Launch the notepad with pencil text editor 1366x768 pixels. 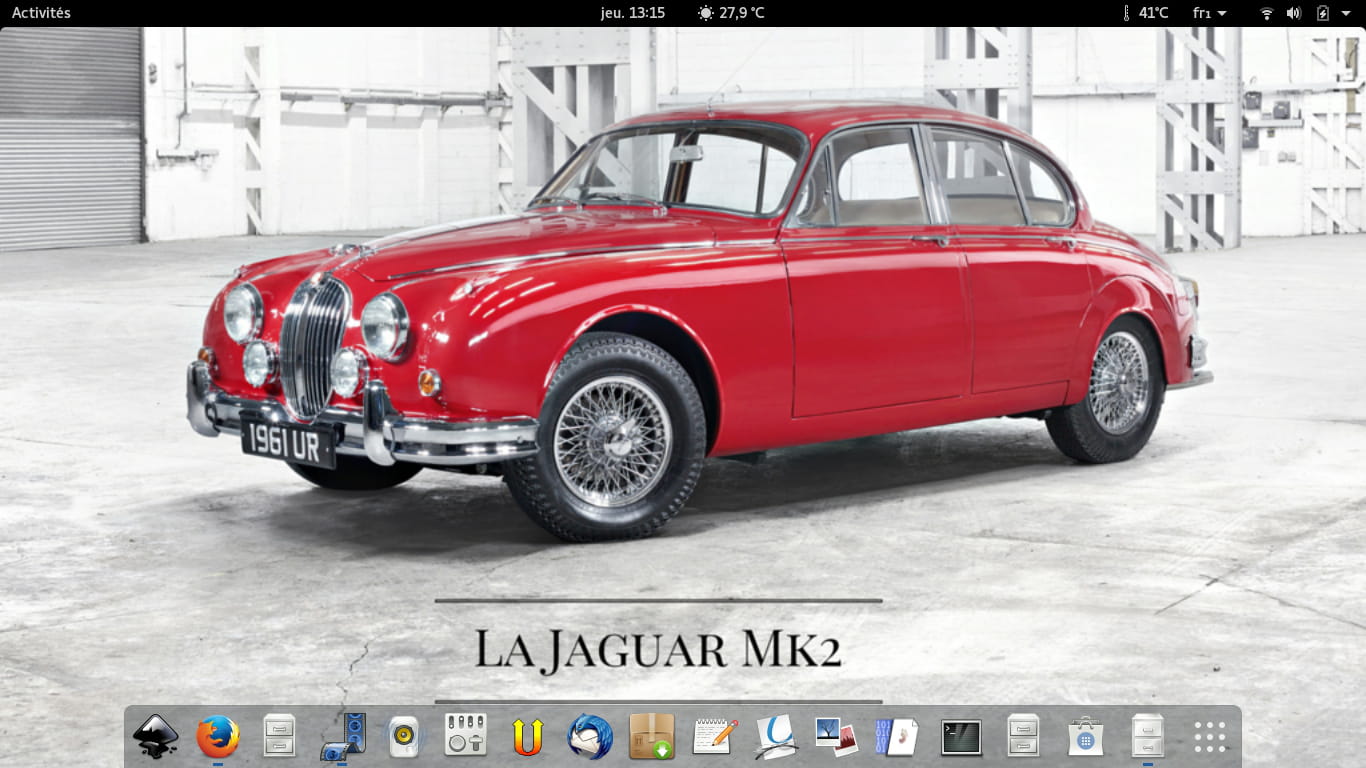click(x=714, y=737)
